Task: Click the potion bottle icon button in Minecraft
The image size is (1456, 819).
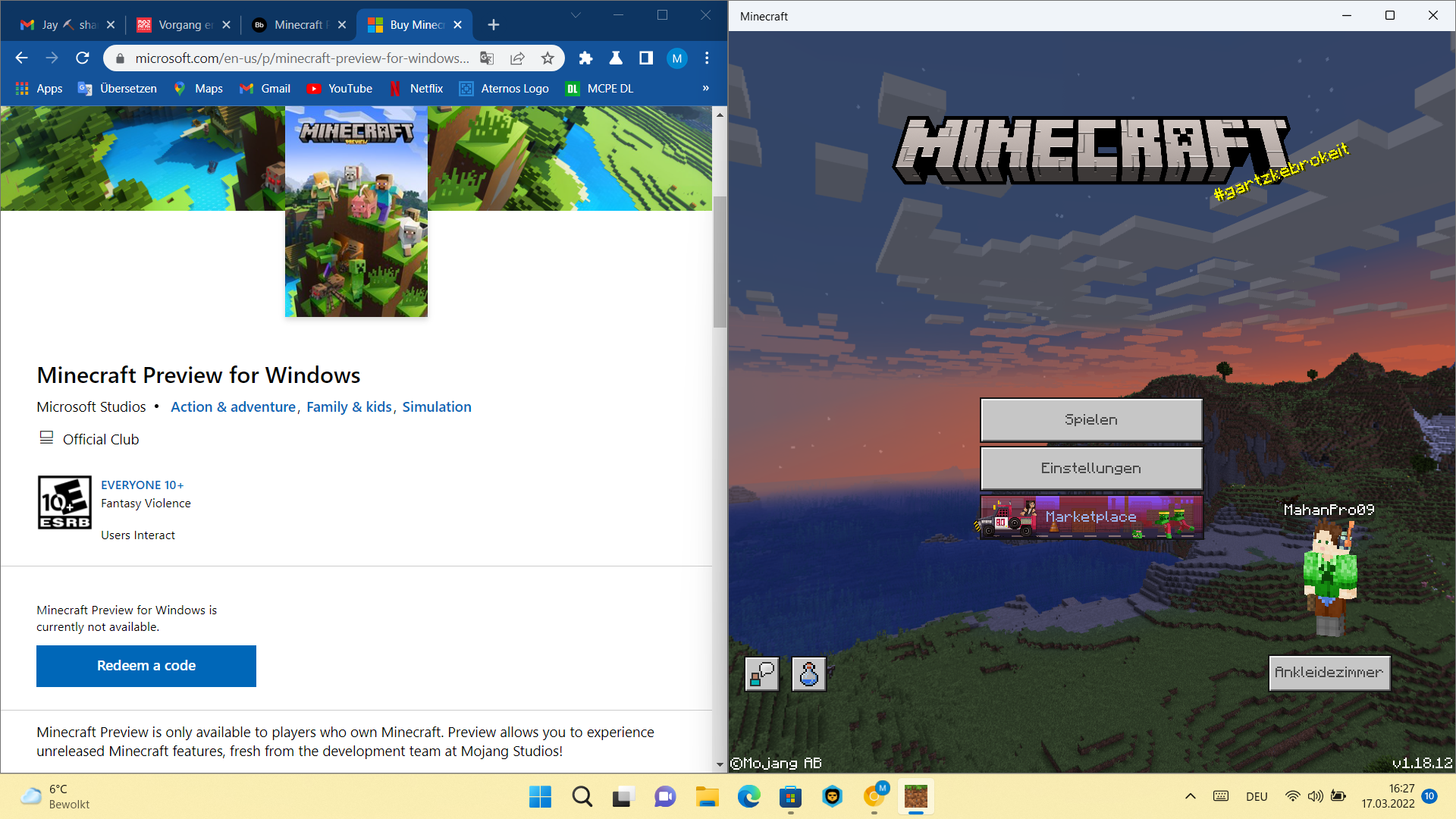Action: 809,673
